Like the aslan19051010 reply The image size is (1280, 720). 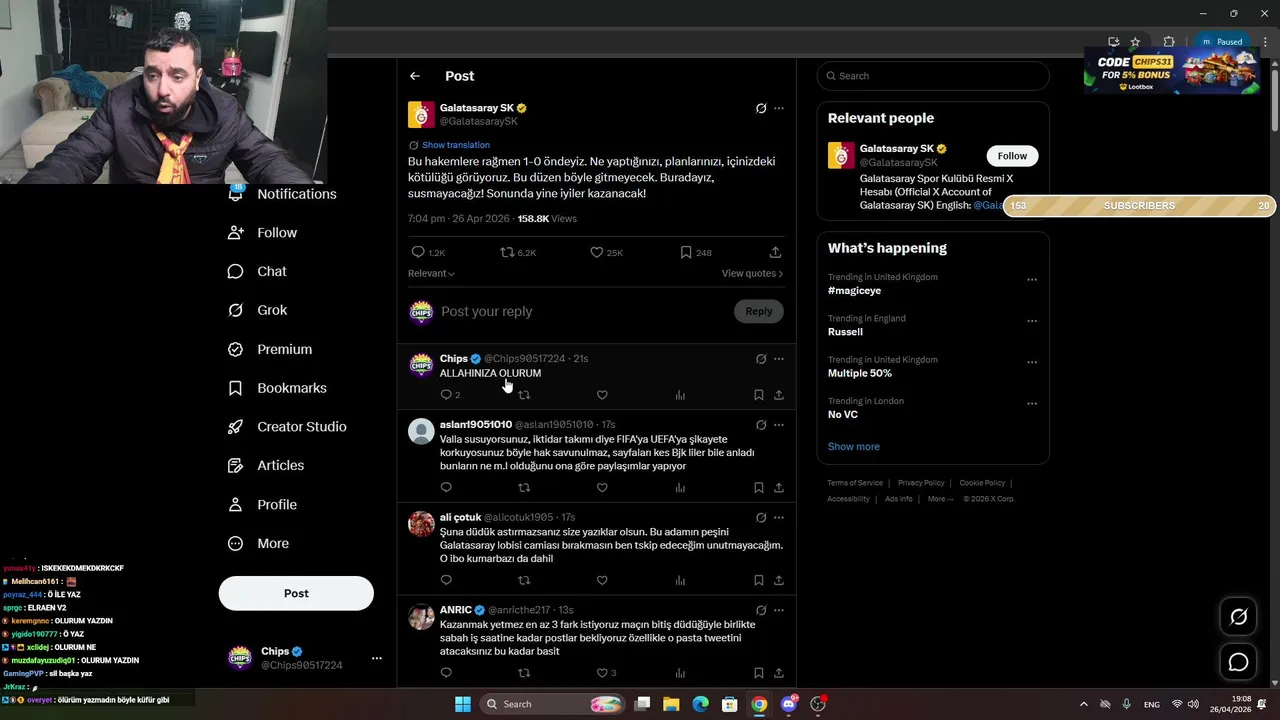(x=602, y=488)
